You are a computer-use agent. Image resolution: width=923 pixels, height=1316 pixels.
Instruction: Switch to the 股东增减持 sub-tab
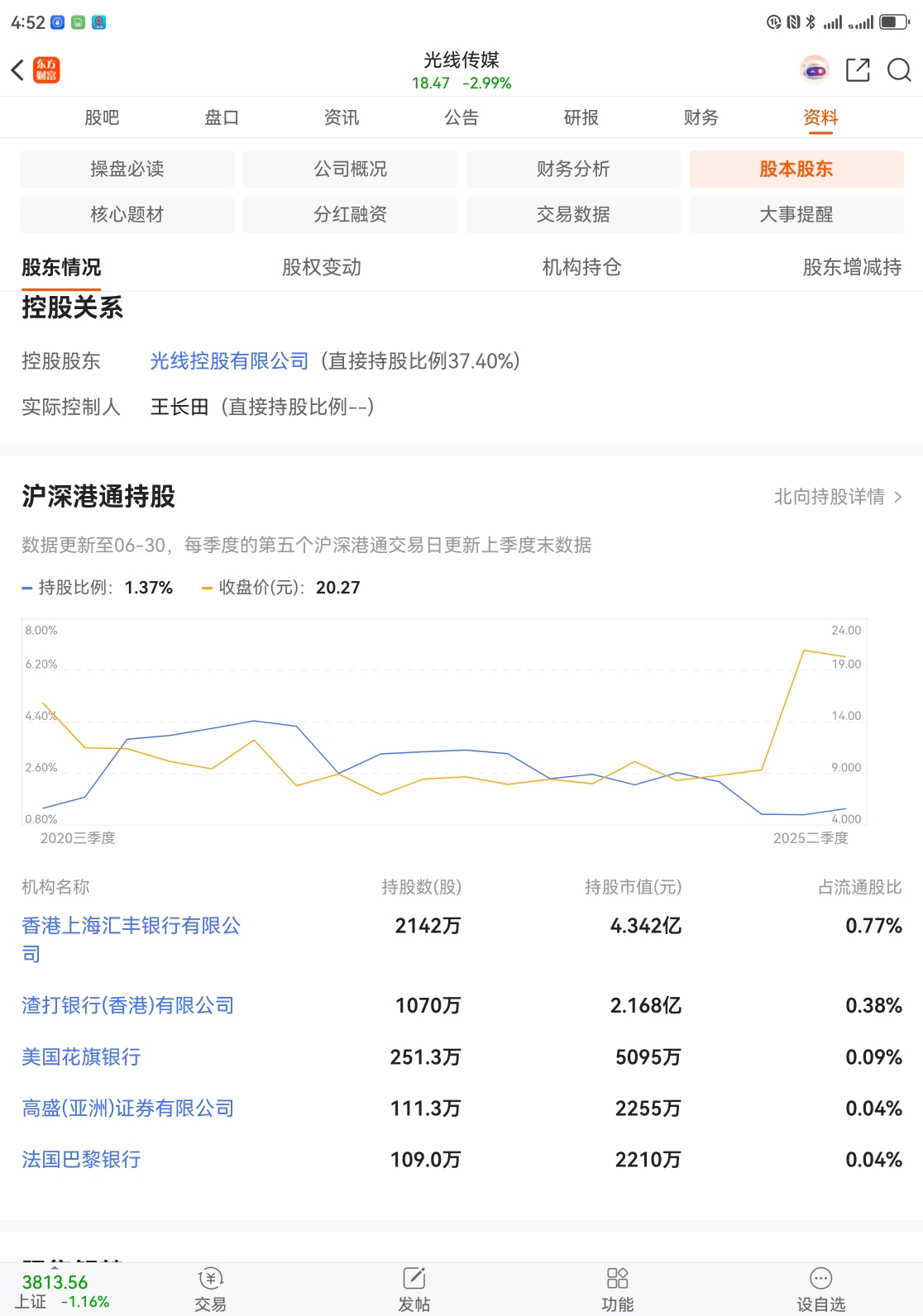pyautogui.click(x=852, y=267)
